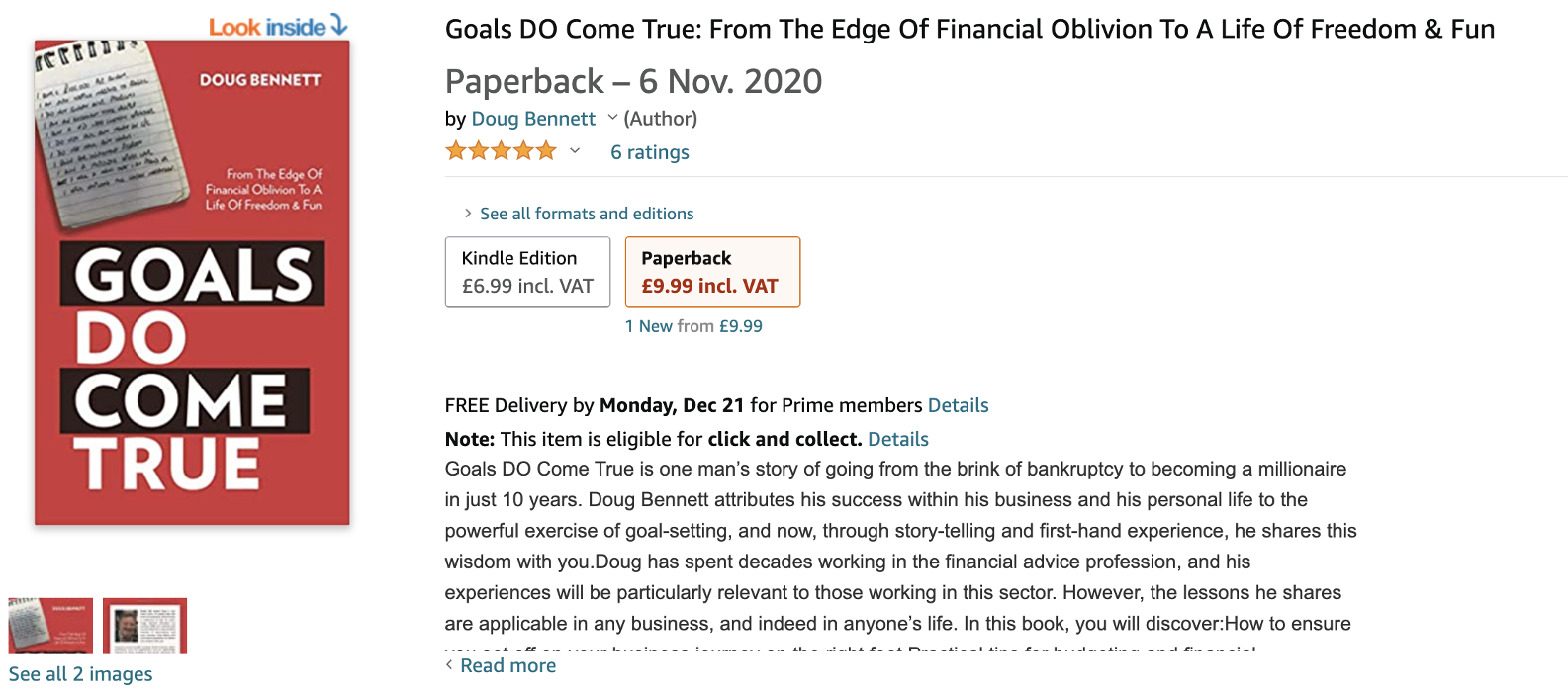The width and height of the screenshot is (1568, 692).
Task: Expand the description with Read more
Action: [507, 665]
